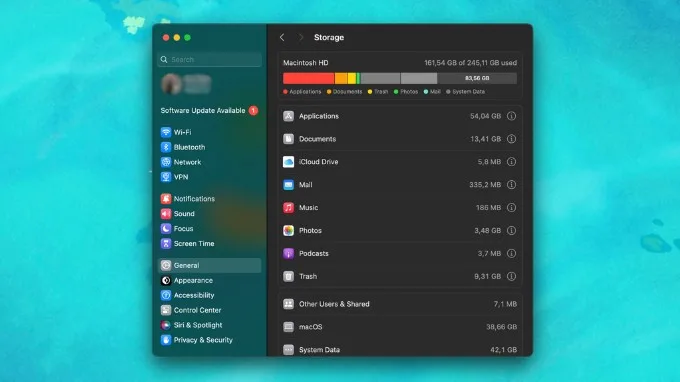680x382 pixels.
Task: Open Bluetooth settings via its icon
Action: click(x=166, y=147)
